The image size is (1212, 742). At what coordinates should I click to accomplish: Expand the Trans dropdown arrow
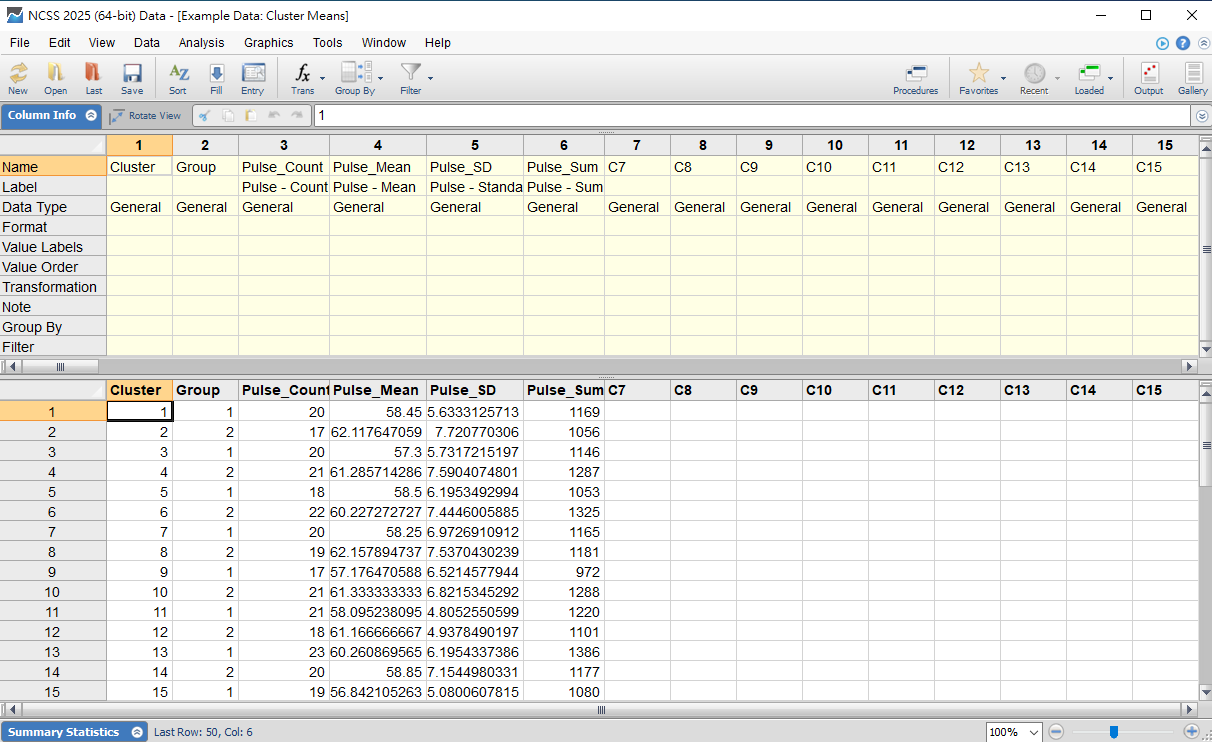pos(322,78)
